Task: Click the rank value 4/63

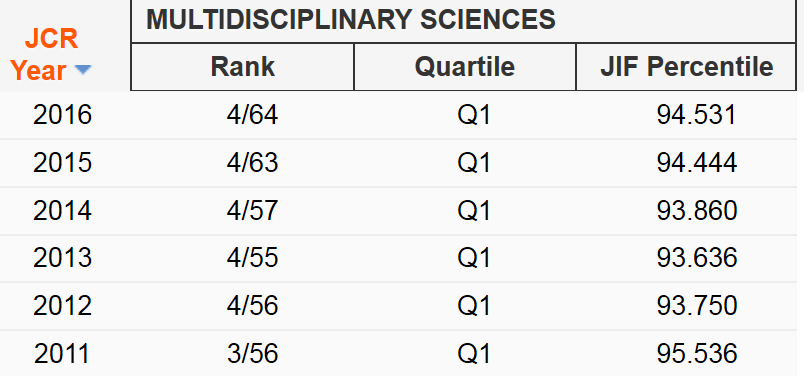Action: [x=252, y=163]
